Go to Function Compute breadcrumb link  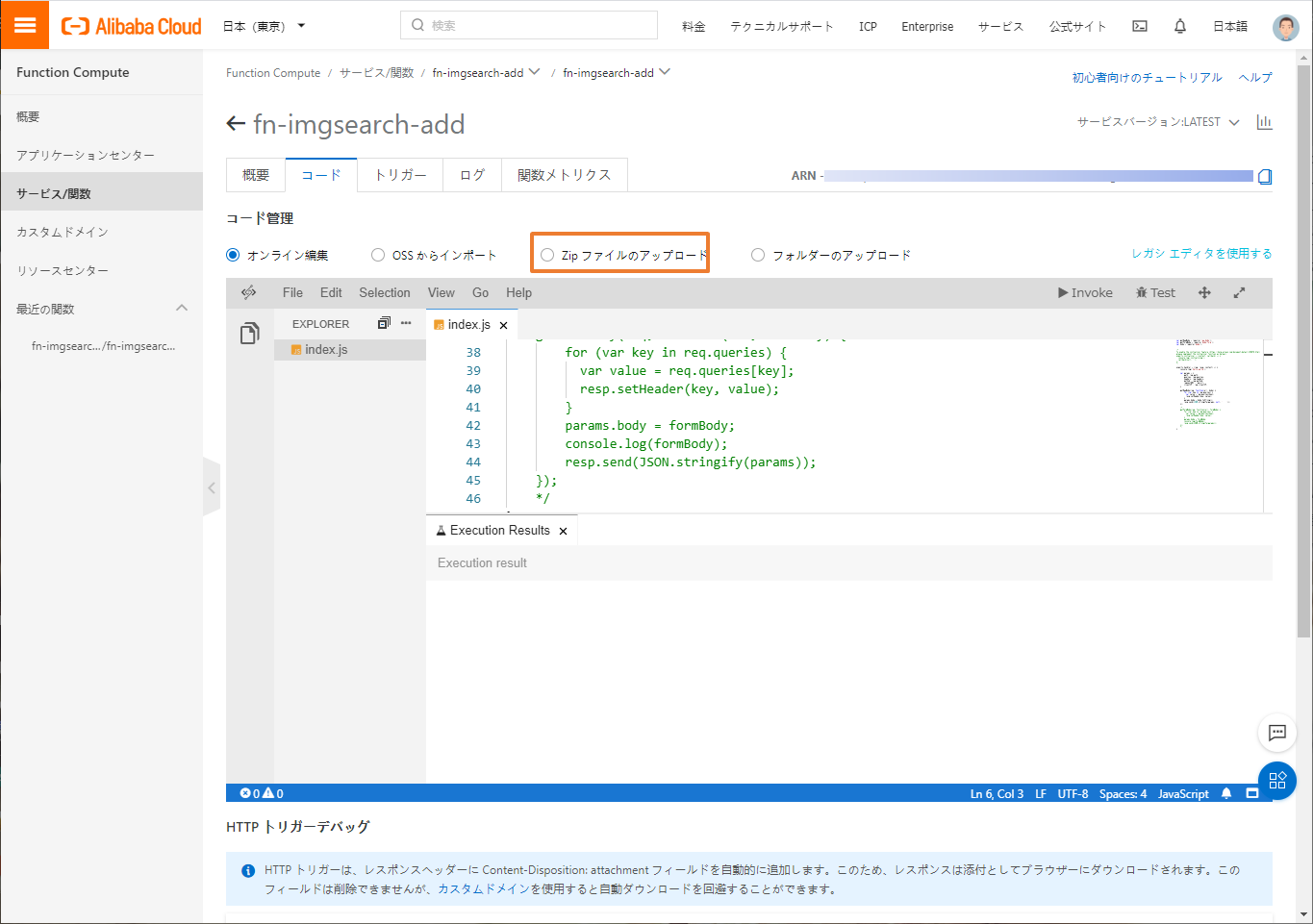273,72
